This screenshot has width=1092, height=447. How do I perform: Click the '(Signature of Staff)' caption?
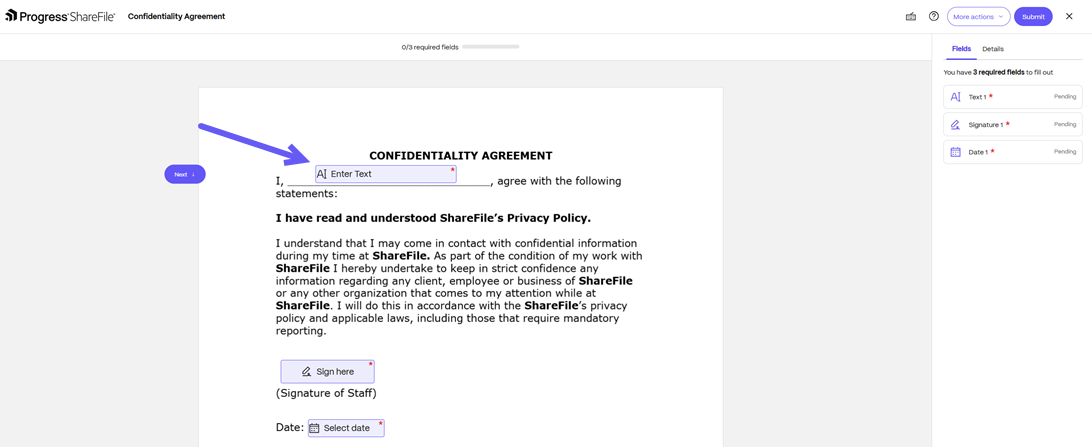(326, 393)
